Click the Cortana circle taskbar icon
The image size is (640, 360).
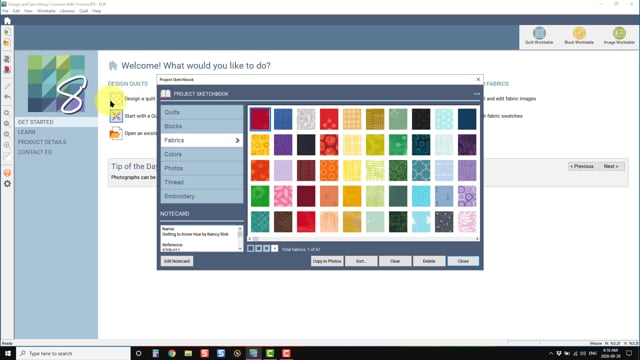click(x=139, y=353)
